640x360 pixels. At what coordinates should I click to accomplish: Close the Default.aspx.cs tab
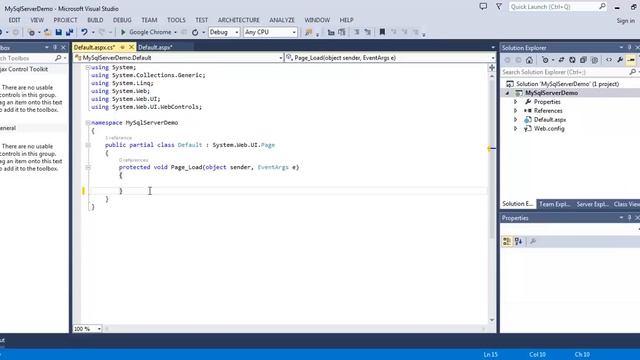click(x=131, y=47)
